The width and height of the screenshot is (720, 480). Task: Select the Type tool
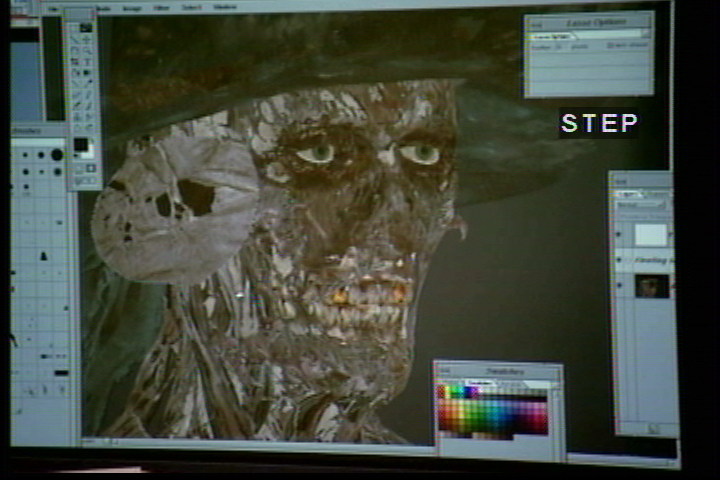coord(86,62)
